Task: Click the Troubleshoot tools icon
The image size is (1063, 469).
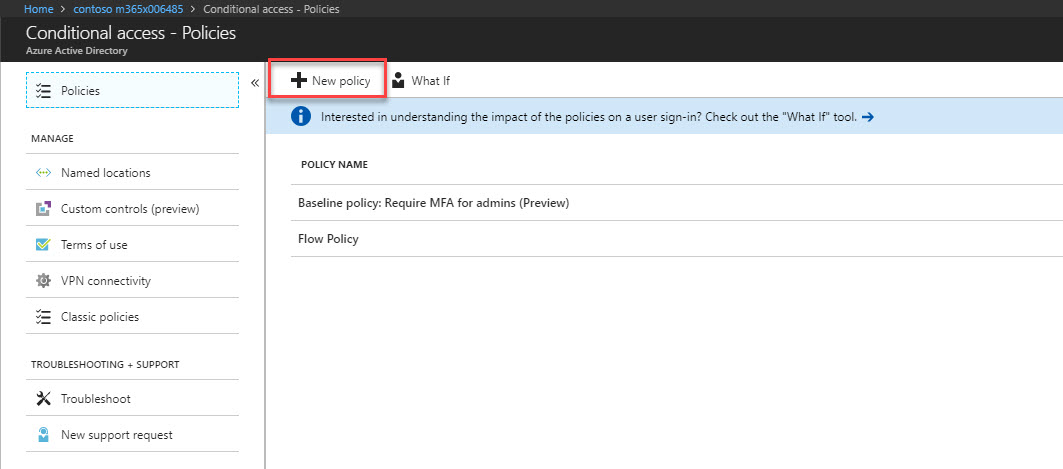Action: point(43,399)
